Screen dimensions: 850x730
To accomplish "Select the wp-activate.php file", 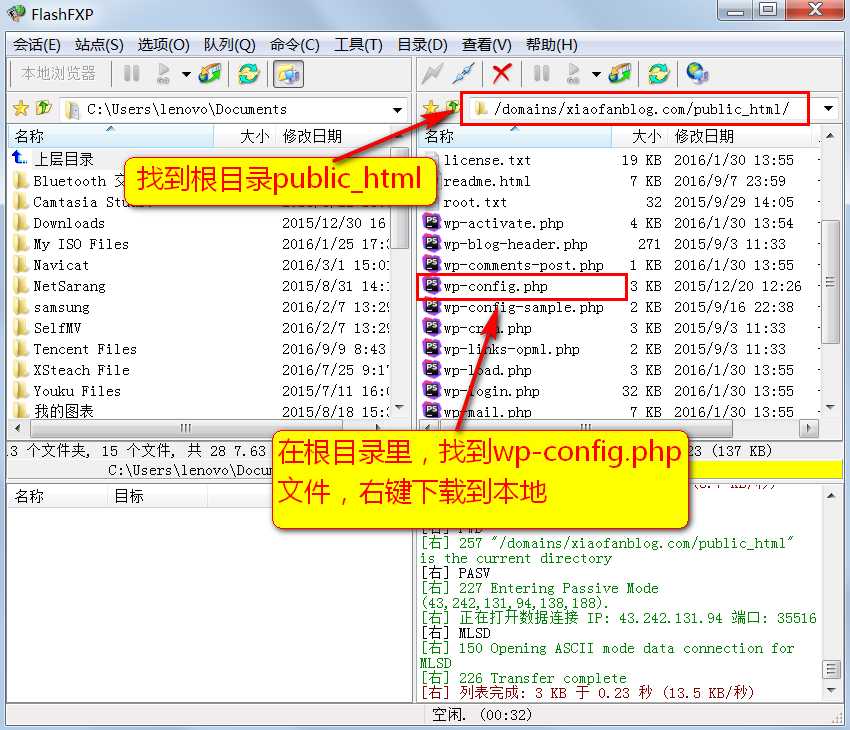I will coord(503,223).
